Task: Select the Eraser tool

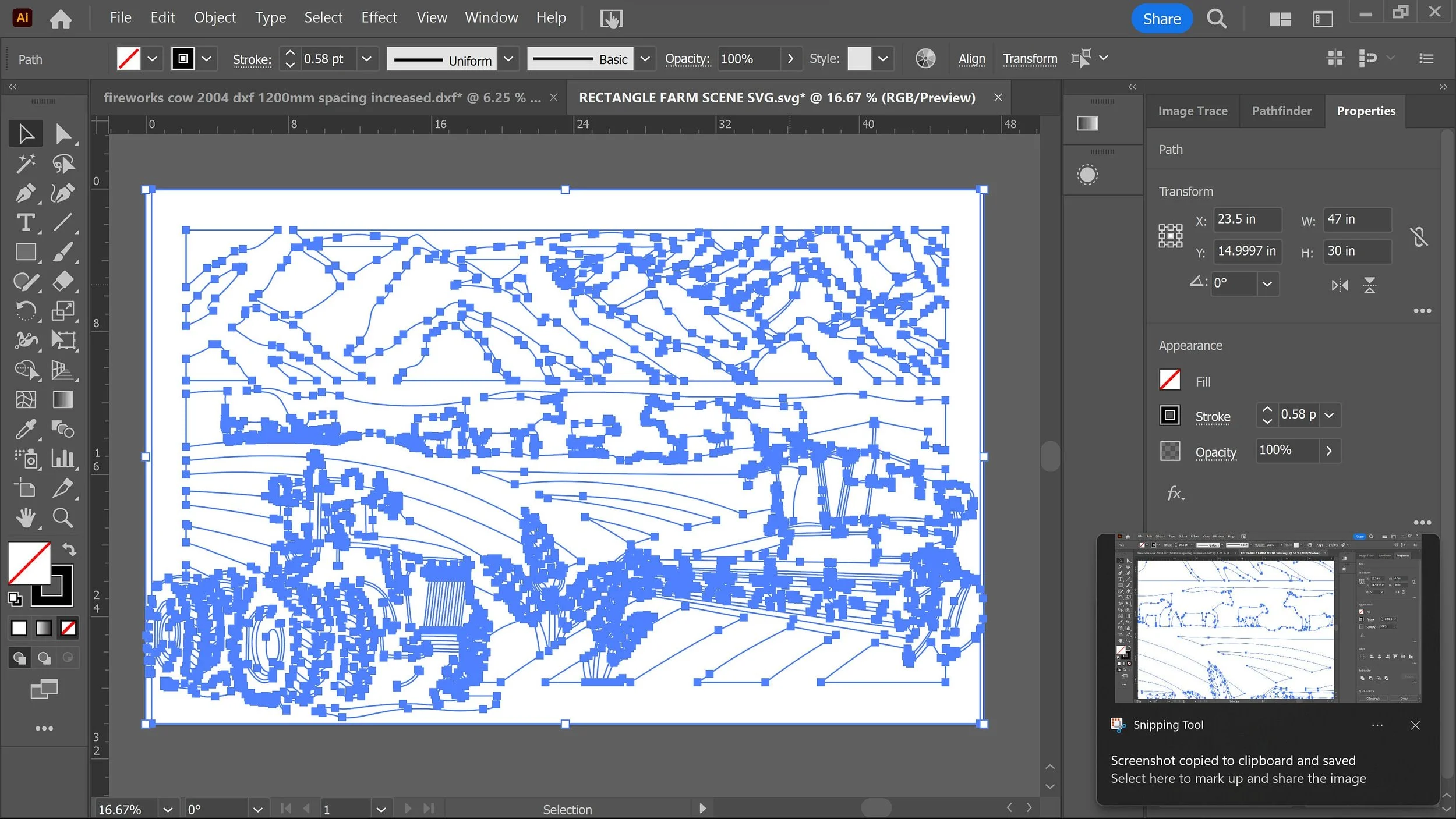Action: [x=62, y=281]
